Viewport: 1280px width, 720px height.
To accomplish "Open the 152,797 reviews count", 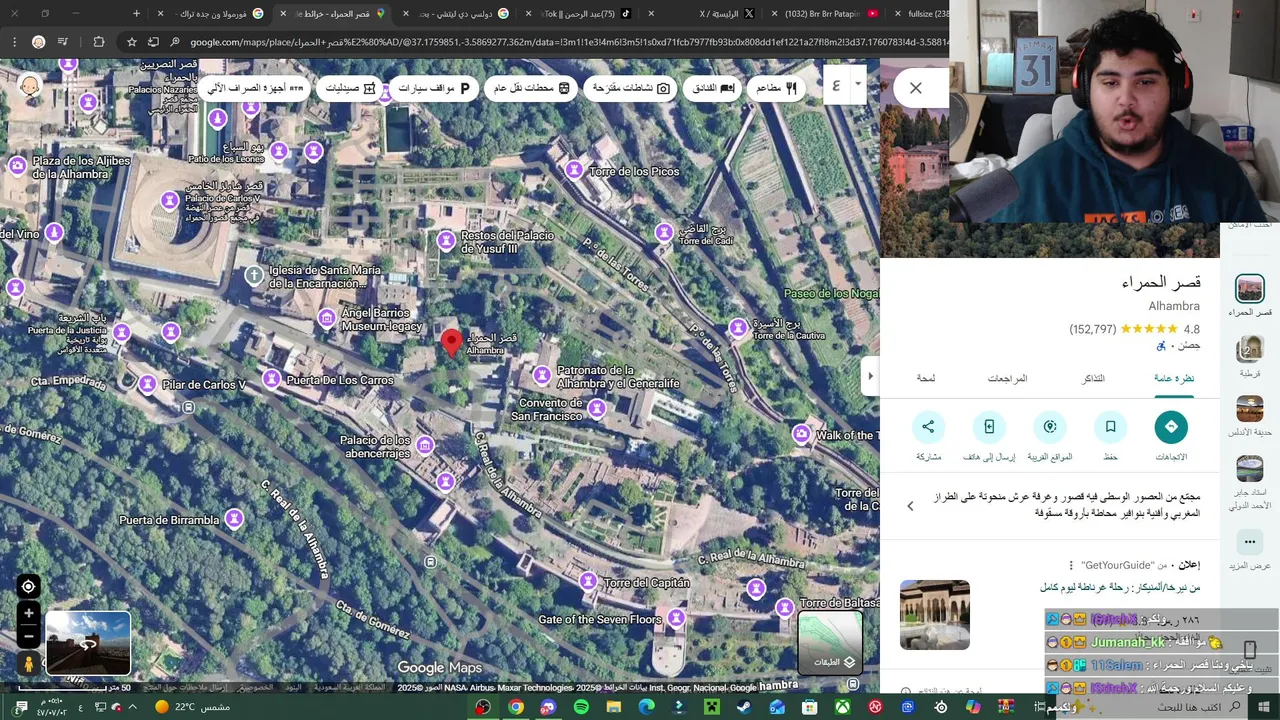I will tap(1092, 329).
